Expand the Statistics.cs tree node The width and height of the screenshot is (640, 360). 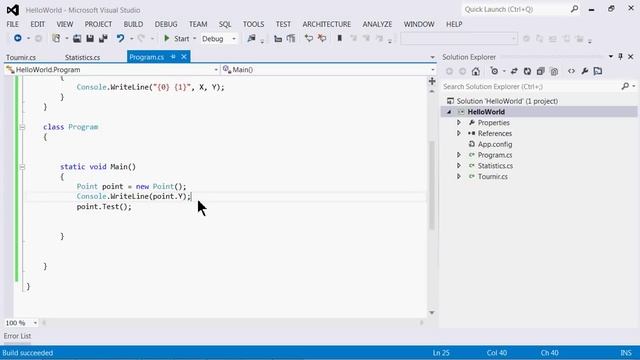[x=459, y=165]
